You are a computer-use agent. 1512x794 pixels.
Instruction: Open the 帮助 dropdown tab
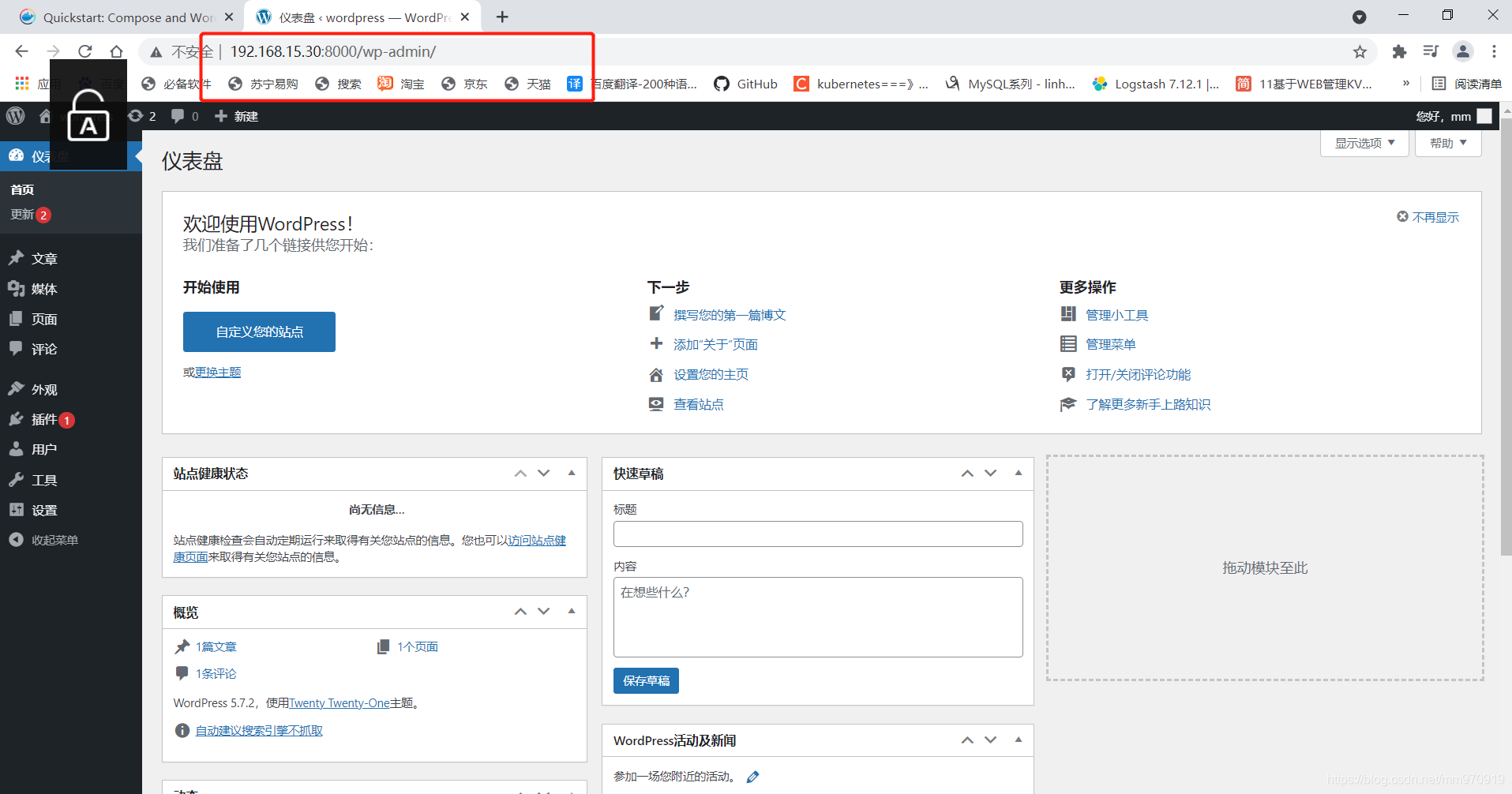1447,143
